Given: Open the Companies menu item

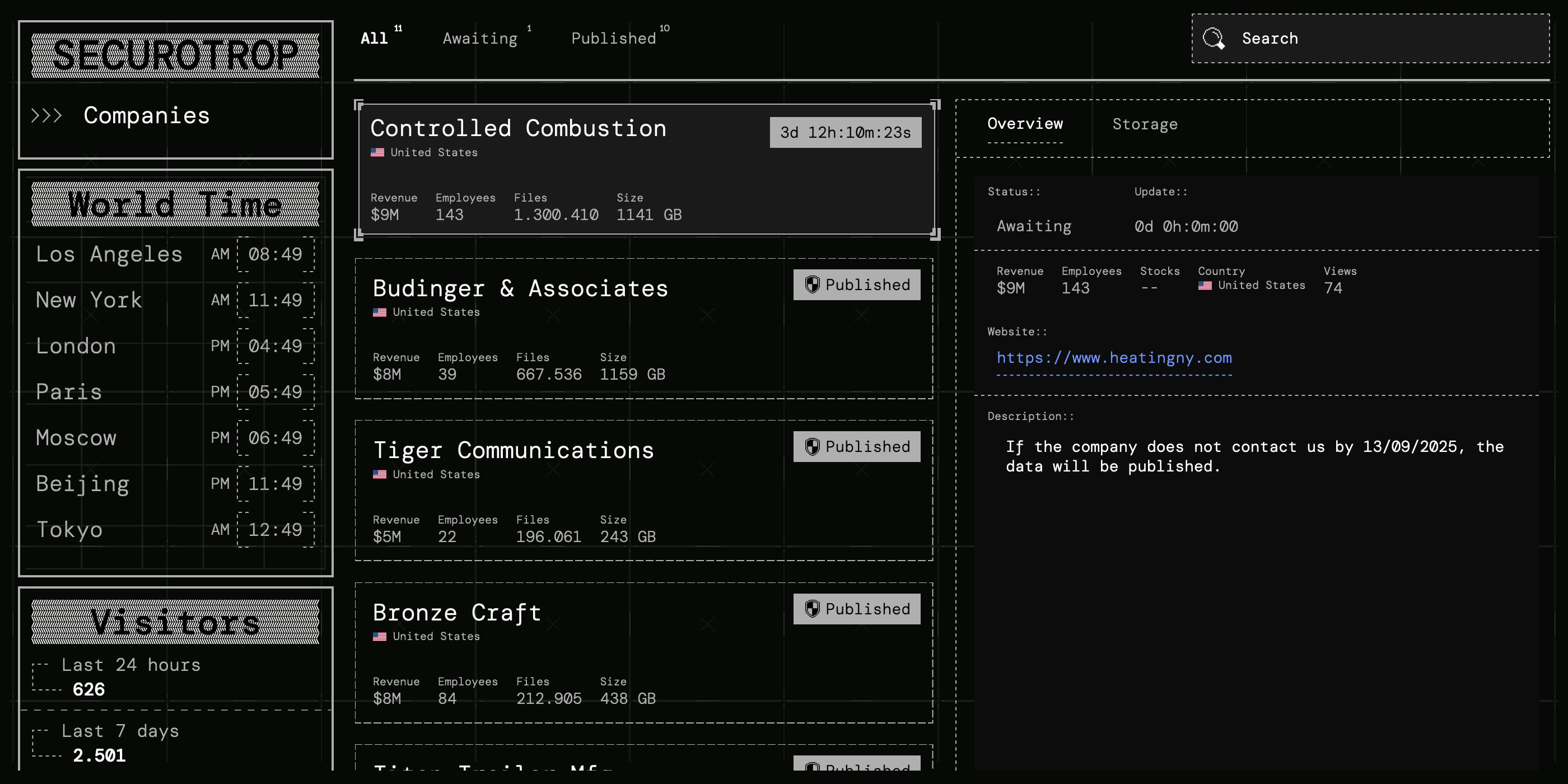Looking at the screenshot, I should [x=146, y=116].
